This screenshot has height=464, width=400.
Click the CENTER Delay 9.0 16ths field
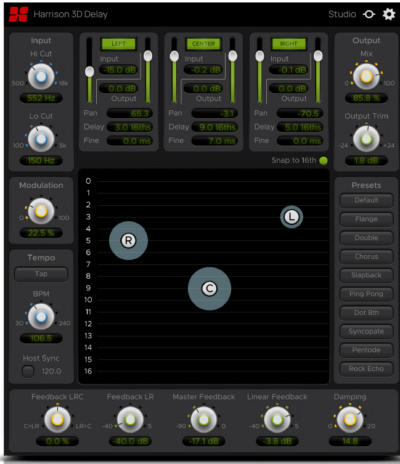tap(214, 127)
